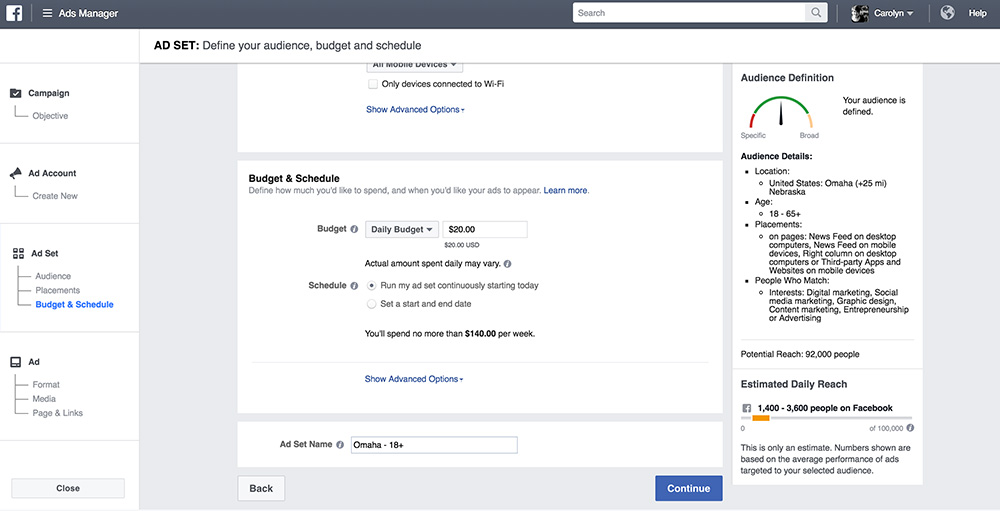Expand Show Advanced Options under Budget & Schedule
1000x511 pixels.
pos(414,379)
